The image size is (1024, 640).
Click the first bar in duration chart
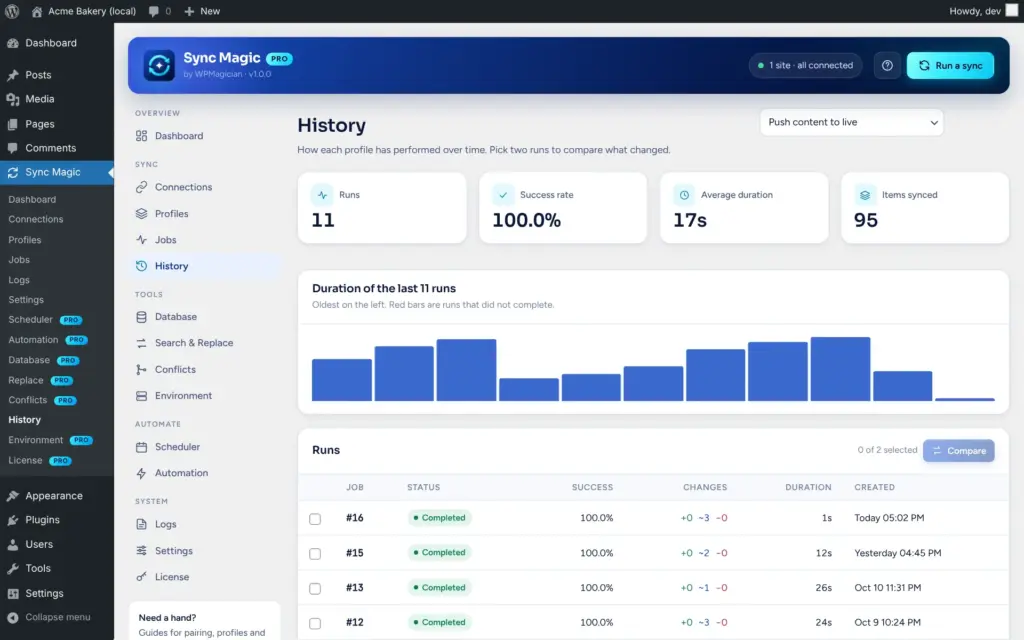click(x=342, y=379)
